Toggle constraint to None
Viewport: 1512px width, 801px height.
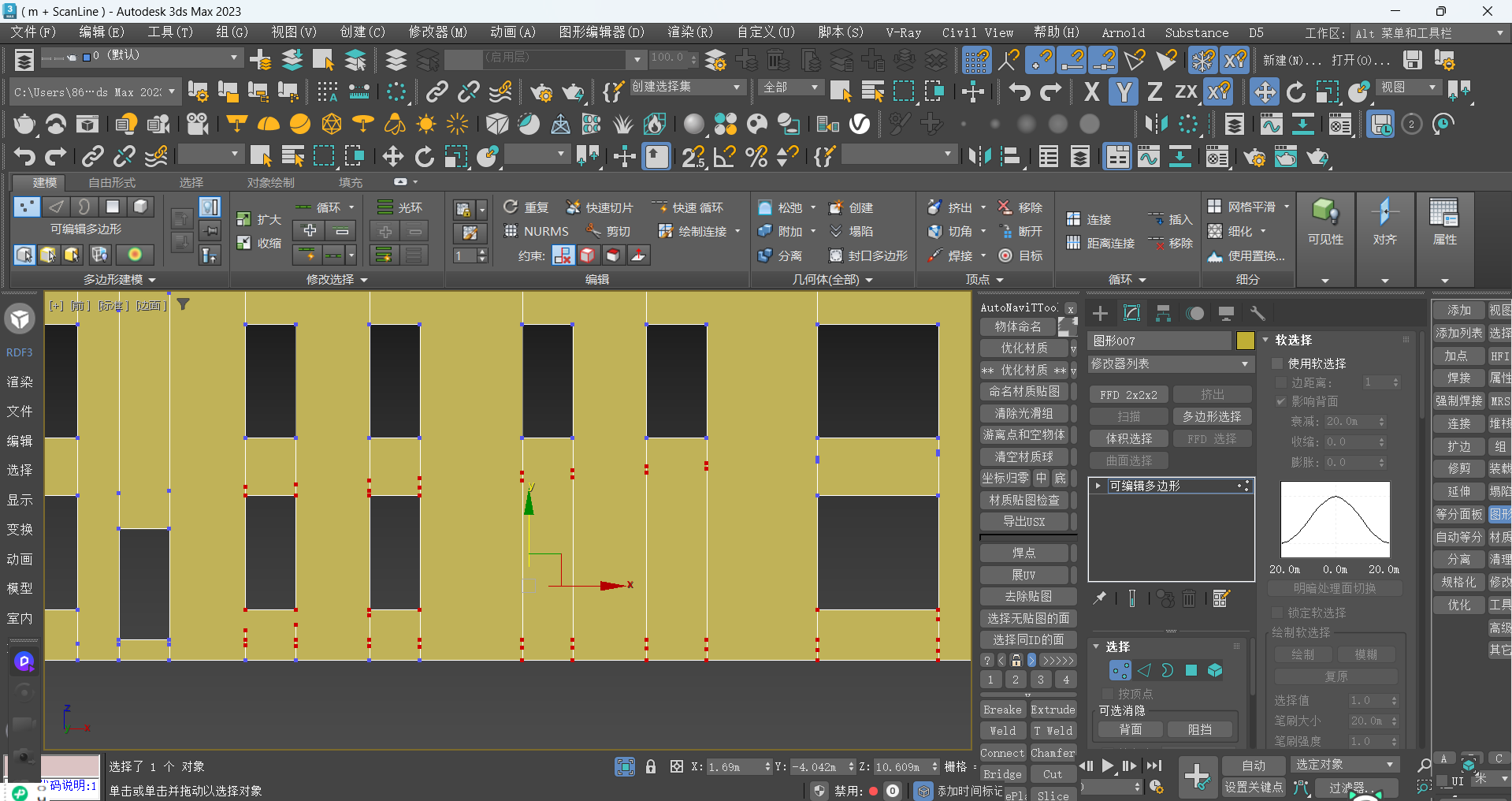pyautogui.click(x=563, y=255)
